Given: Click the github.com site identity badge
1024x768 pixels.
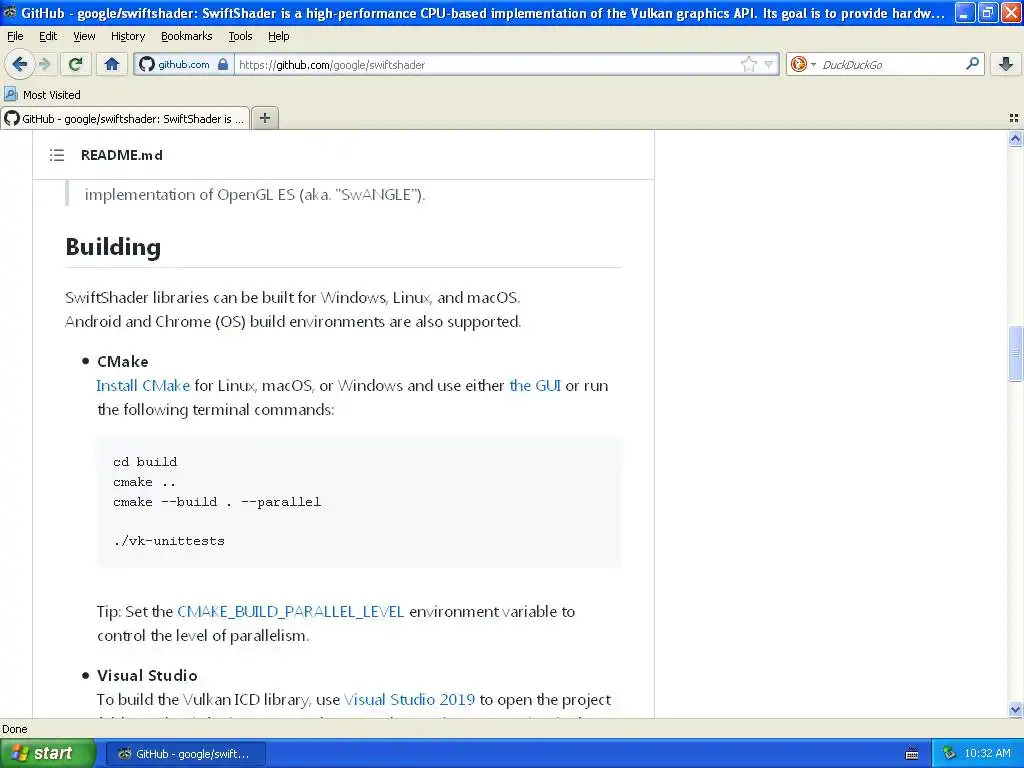Looking at the screenshot, I should coord(184,65).
